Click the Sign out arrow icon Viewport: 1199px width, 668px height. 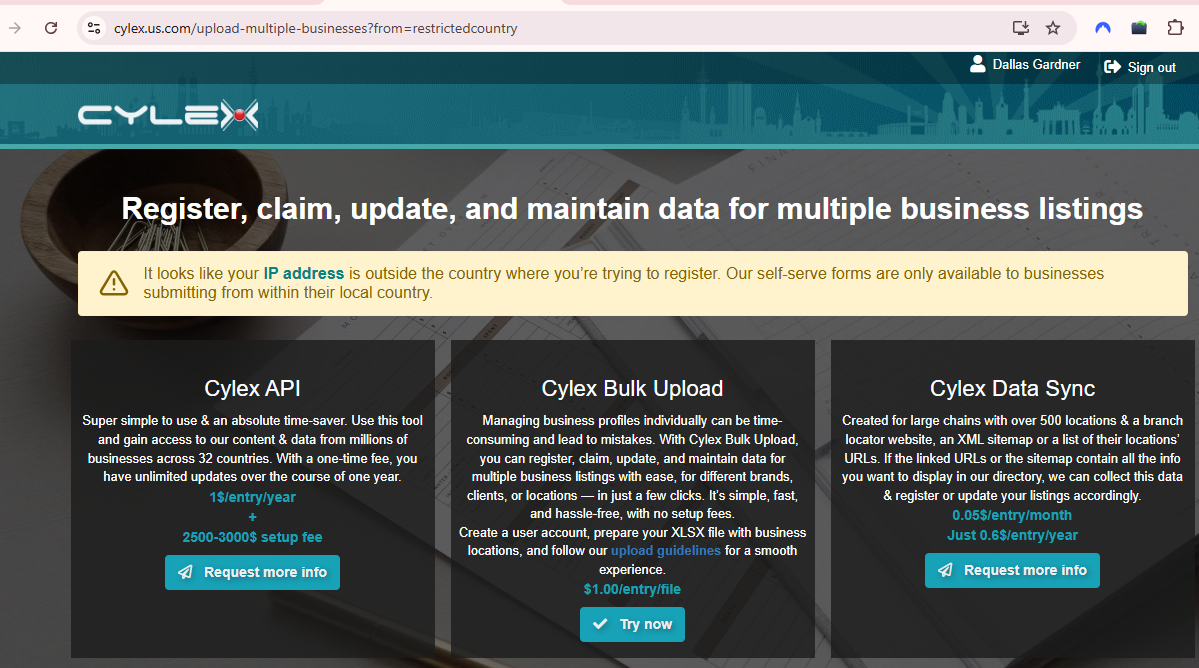[x=1112, y=67]
